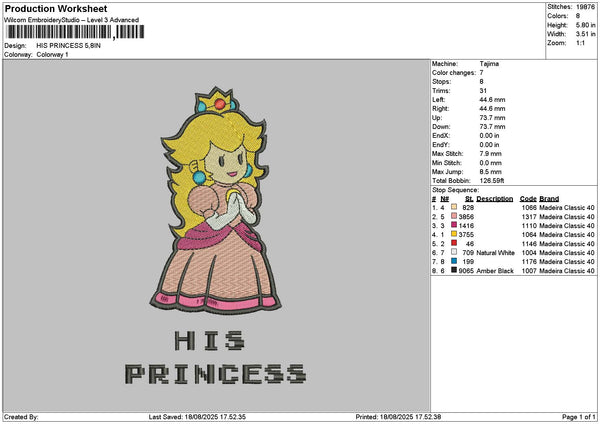Click the 'Code' column header
Viewport: 600px width, 424px height.
pos(528,199)
